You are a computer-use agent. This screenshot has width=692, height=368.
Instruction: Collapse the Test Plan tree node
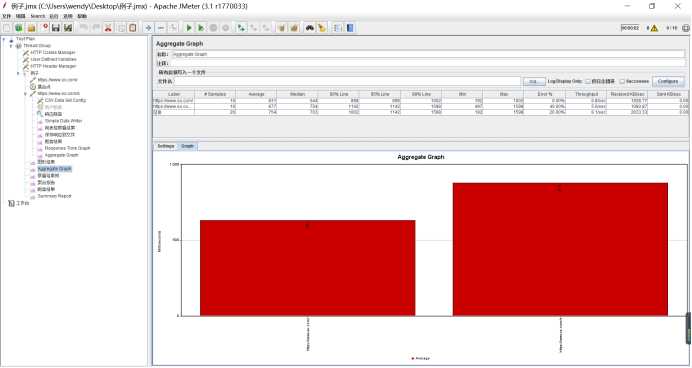(x=4, y=39)
